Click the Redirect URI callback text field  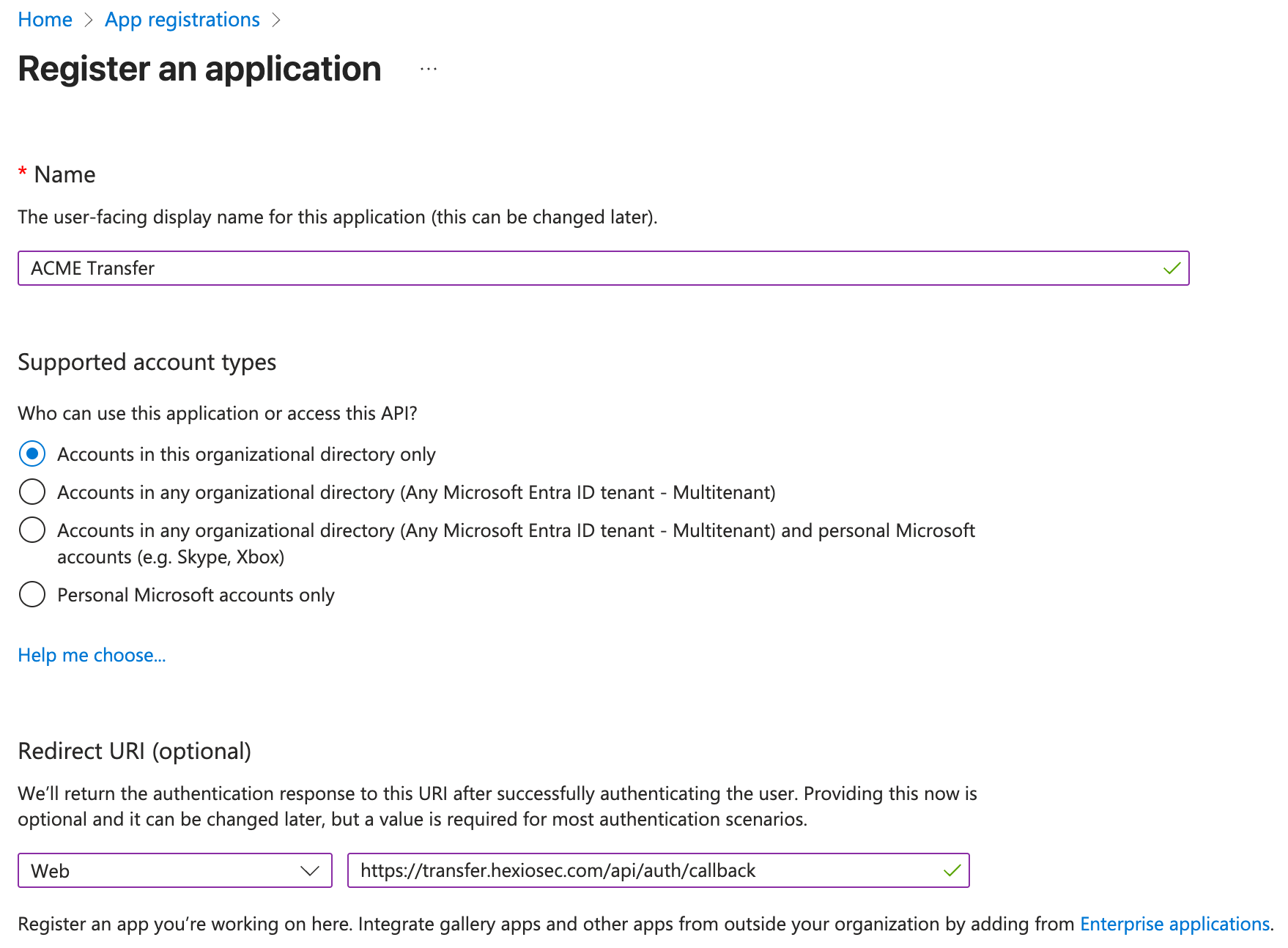pos(623,870)
